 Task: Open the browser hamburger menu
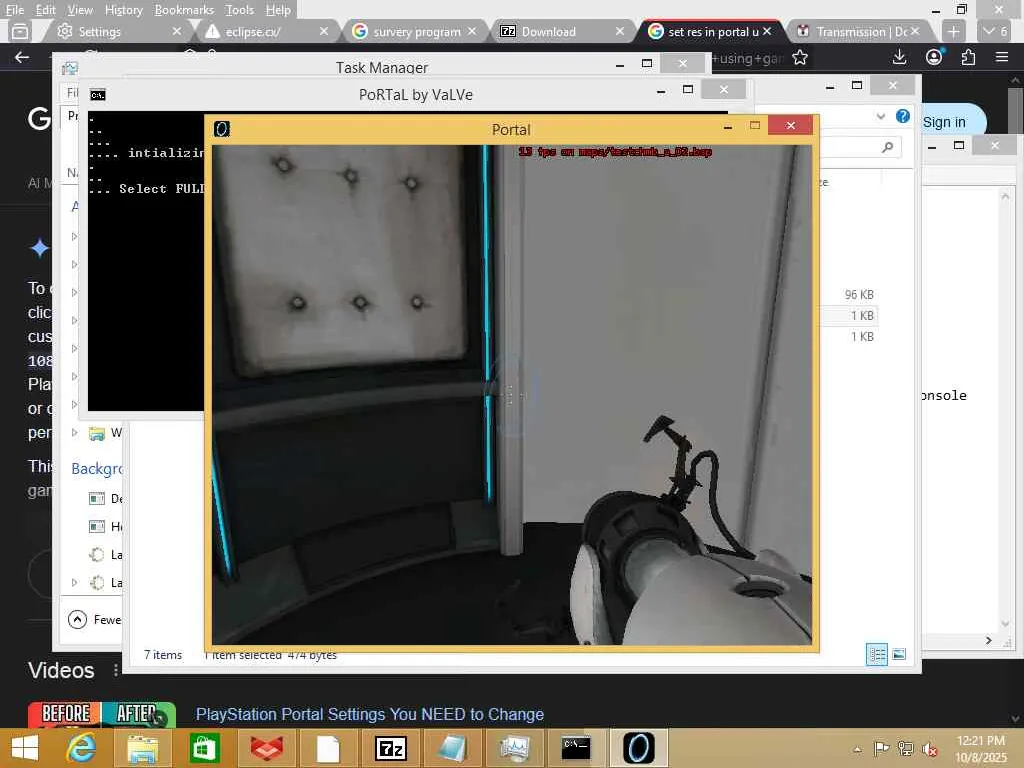tap(1002, 57)
